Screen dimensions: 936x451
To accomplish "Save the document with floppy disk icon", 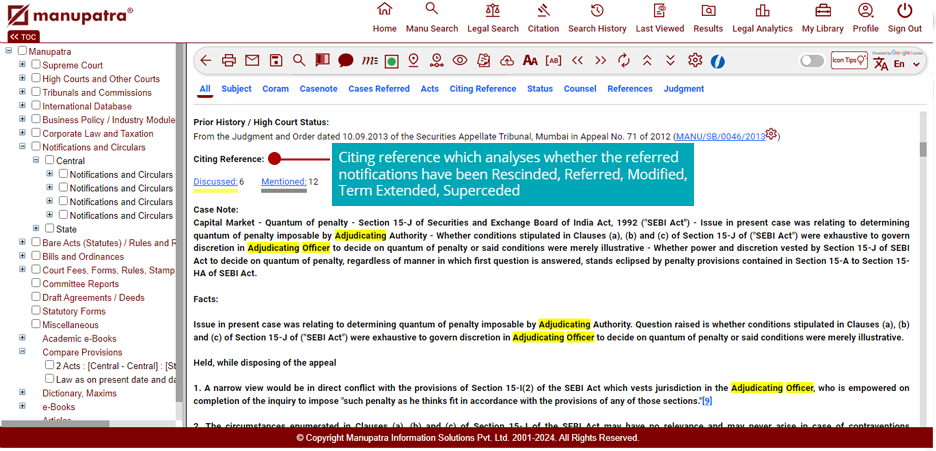I will tap(276, 61).
